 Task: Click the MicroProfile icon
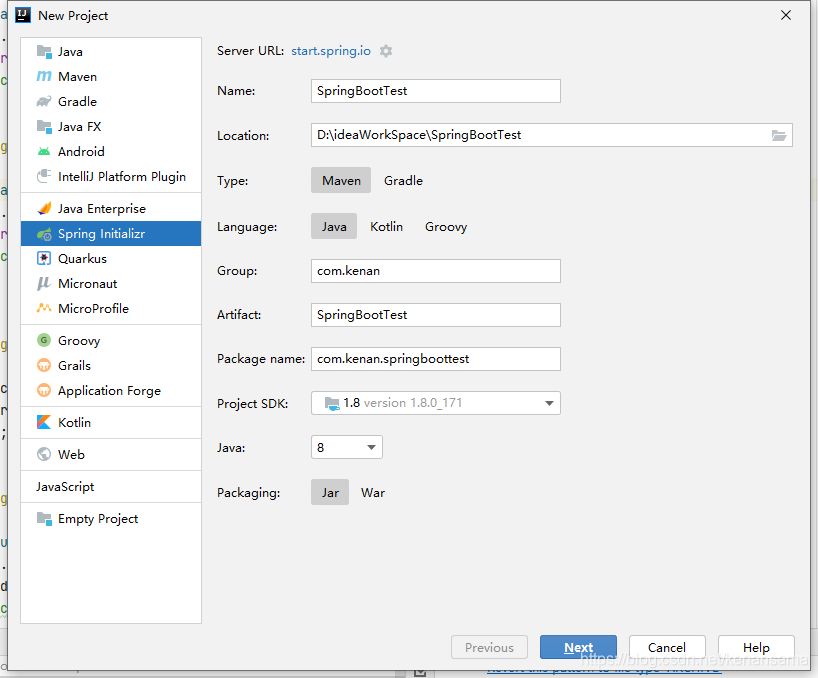(x=44, y=308)
